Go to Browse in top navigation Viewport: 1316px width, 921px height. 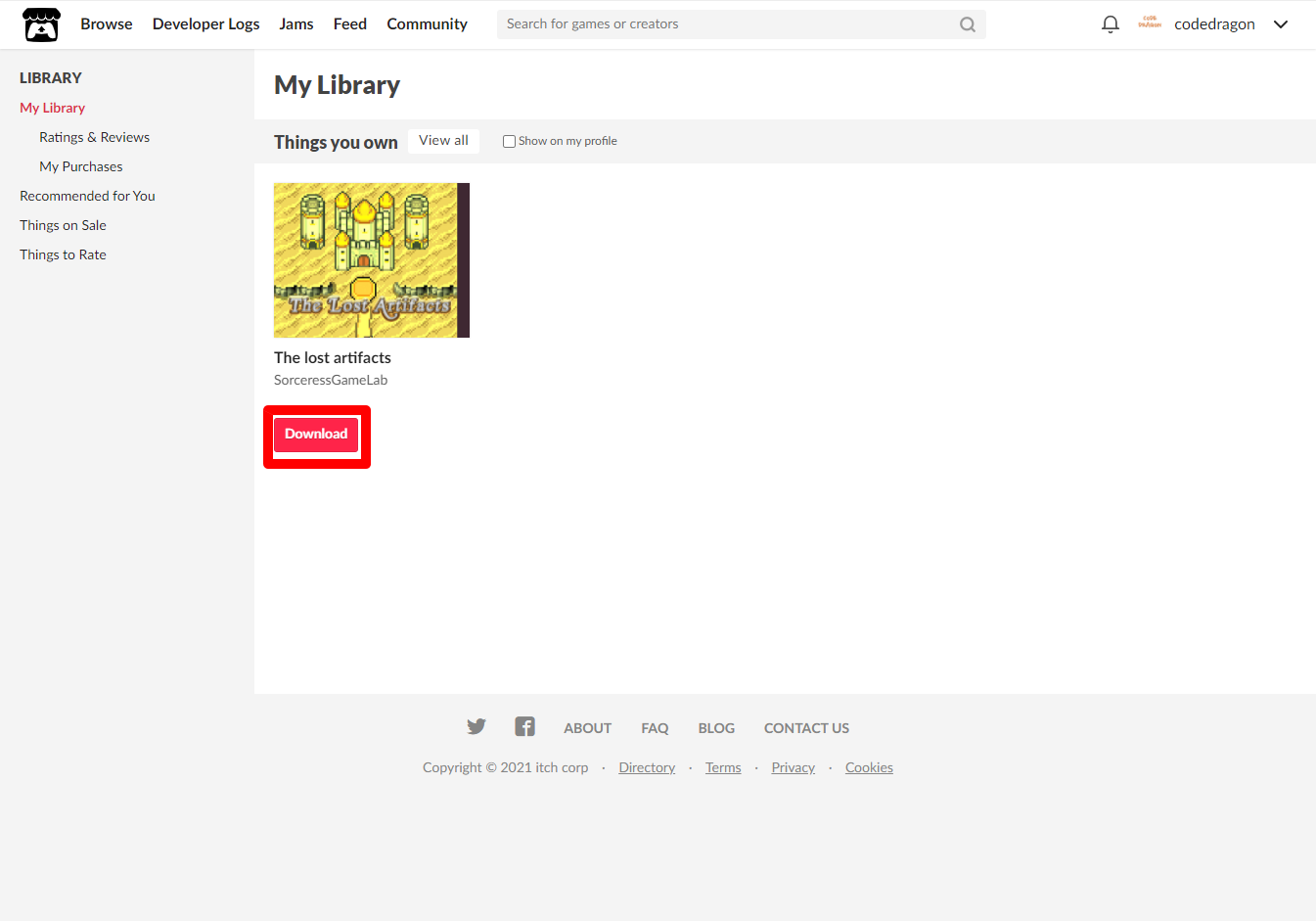pos(107,23)
